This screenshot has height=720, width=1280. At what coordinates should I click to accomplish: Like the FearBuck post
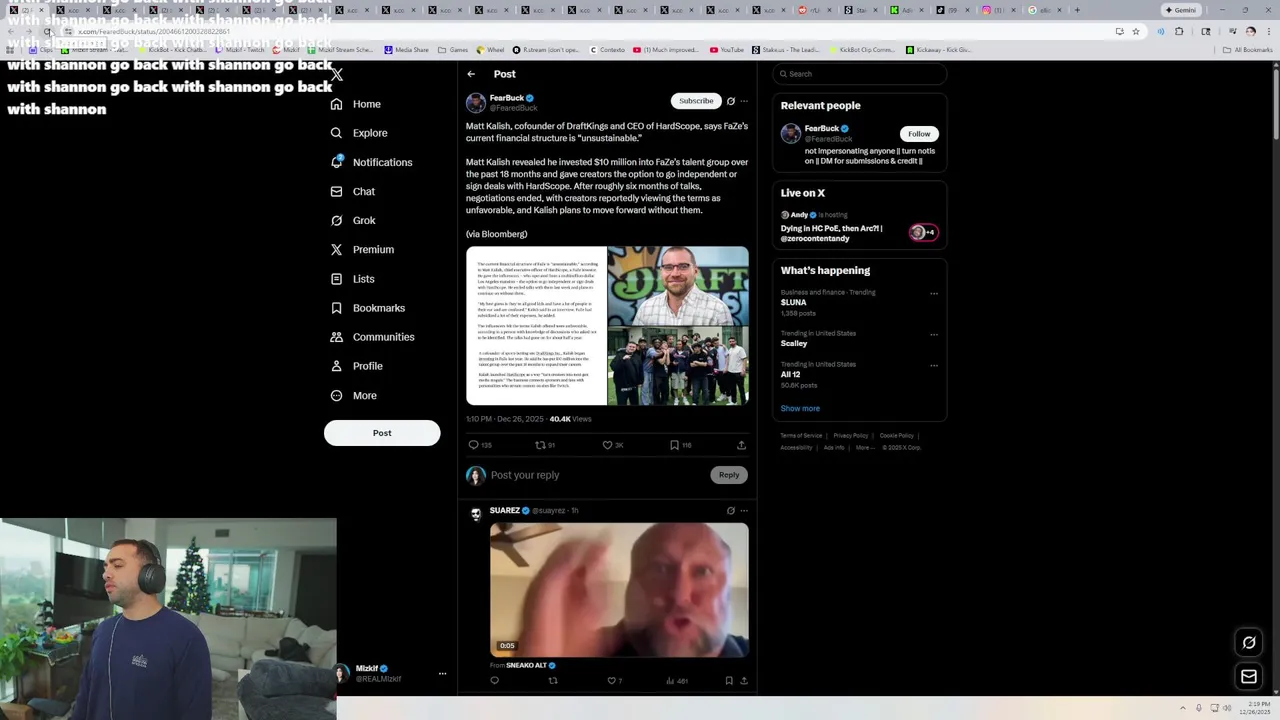click(x=612, y=445)
